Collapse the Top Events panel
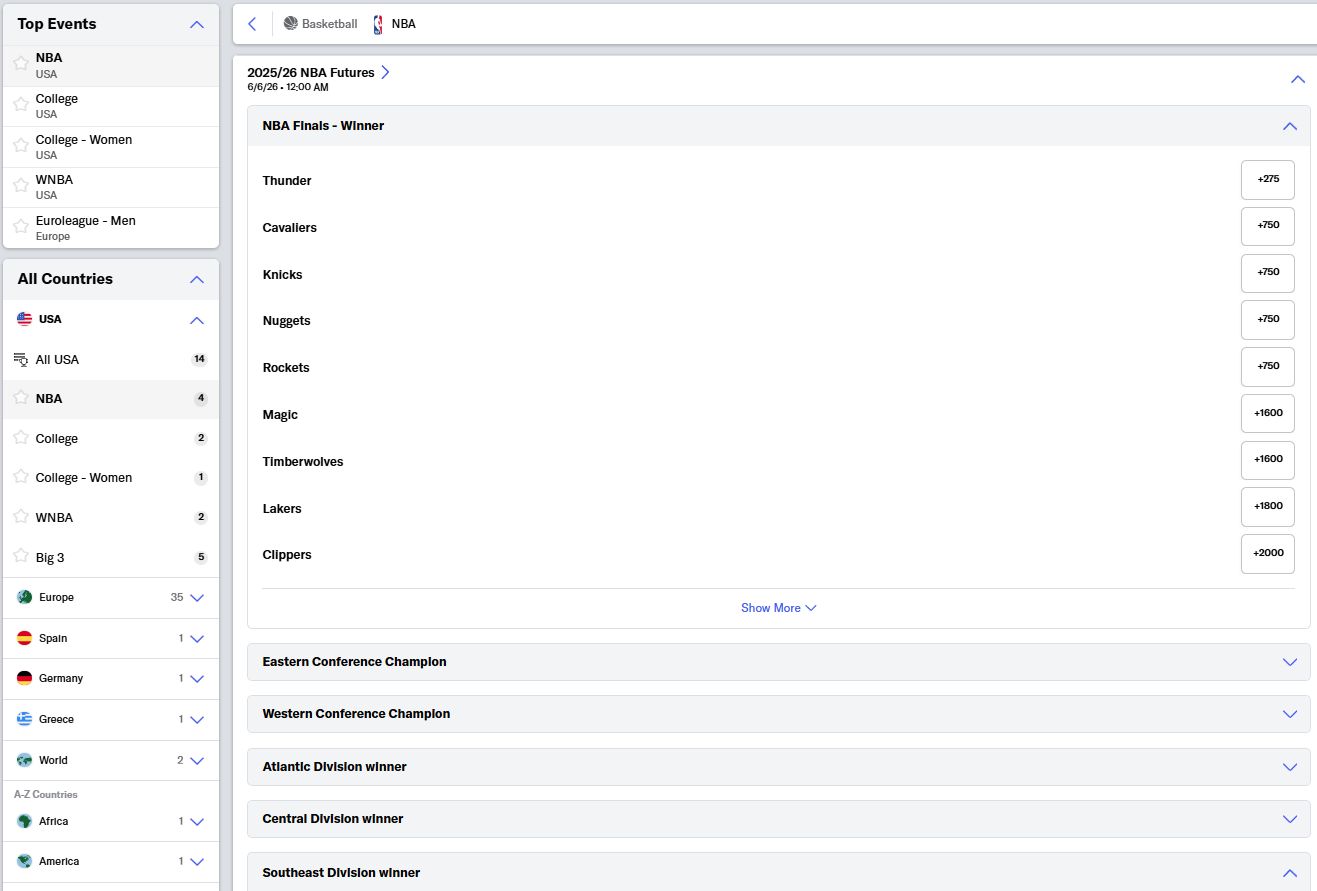 click(197, 25)
